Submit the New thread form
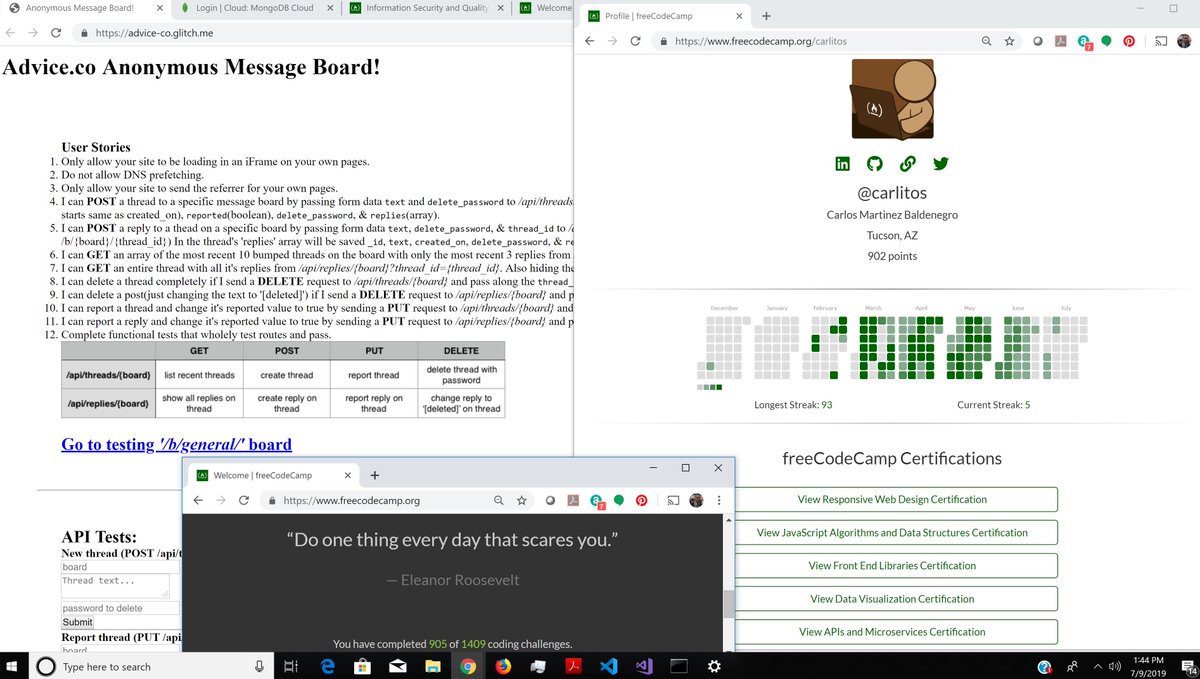This screenshot has width=1200, height=679. (x=77, y=622)
